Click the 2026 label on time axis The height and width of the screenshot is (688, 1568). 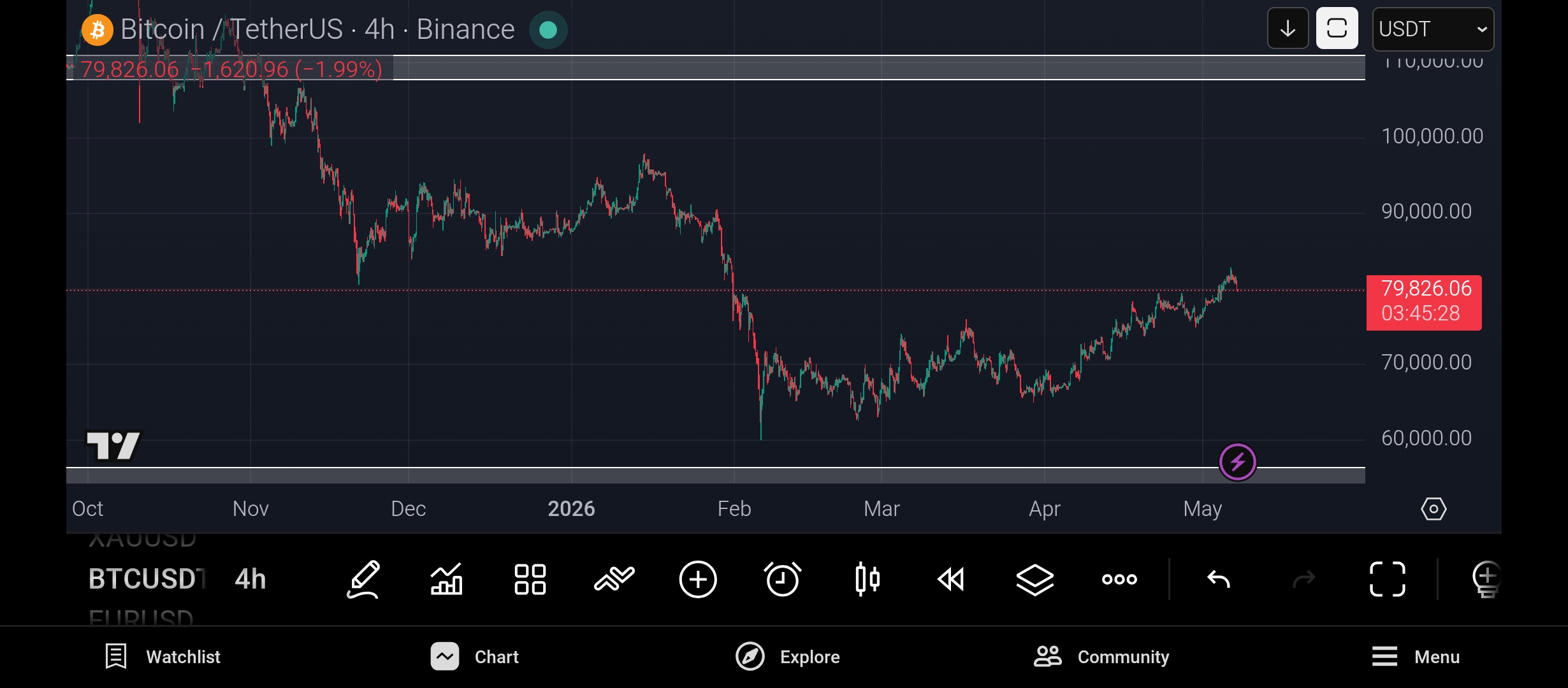point(571,509)
